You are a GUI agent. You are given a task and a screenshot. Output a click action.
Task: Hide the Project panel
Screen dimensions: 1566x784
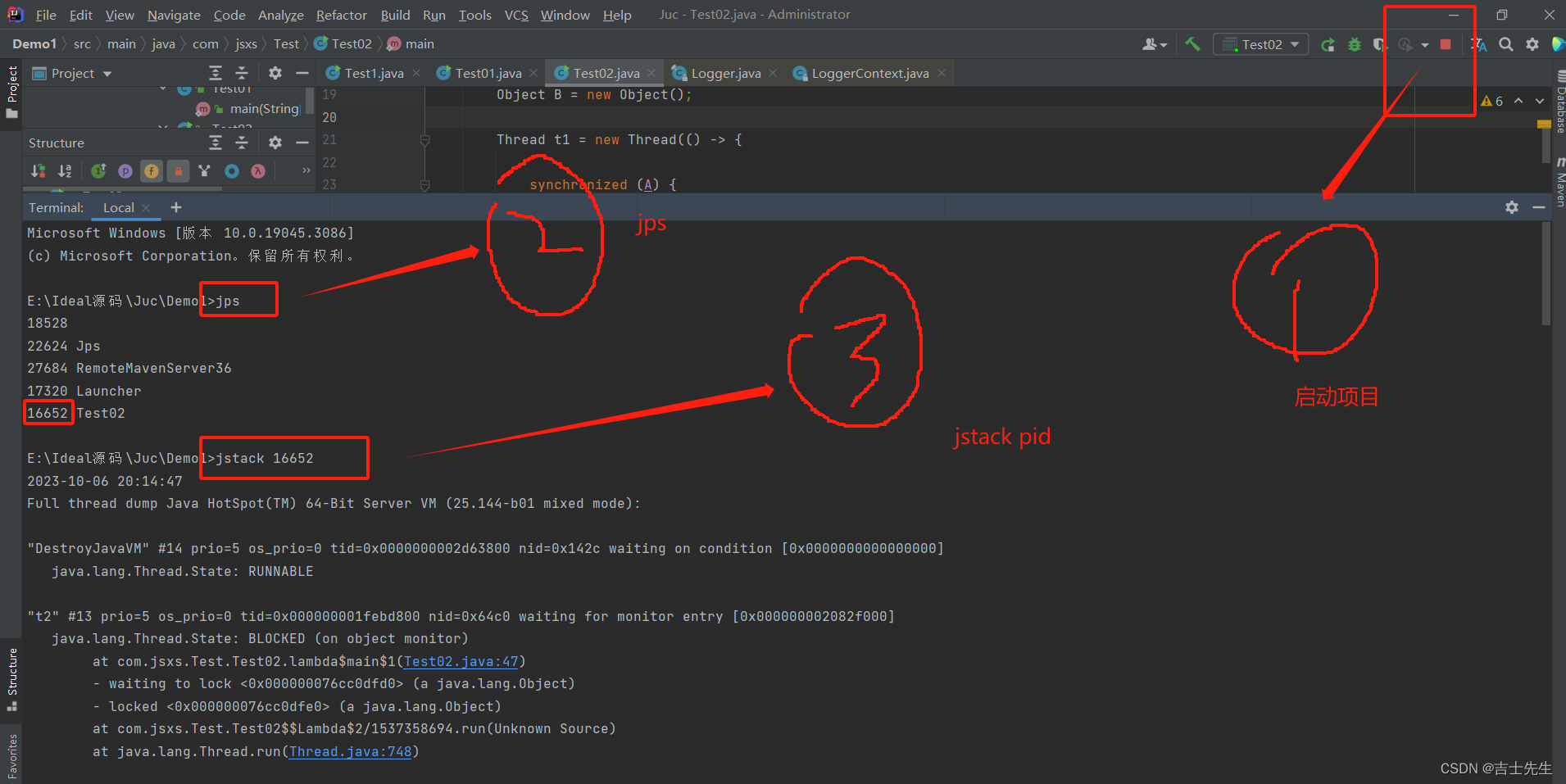click(x=302, y=73)
